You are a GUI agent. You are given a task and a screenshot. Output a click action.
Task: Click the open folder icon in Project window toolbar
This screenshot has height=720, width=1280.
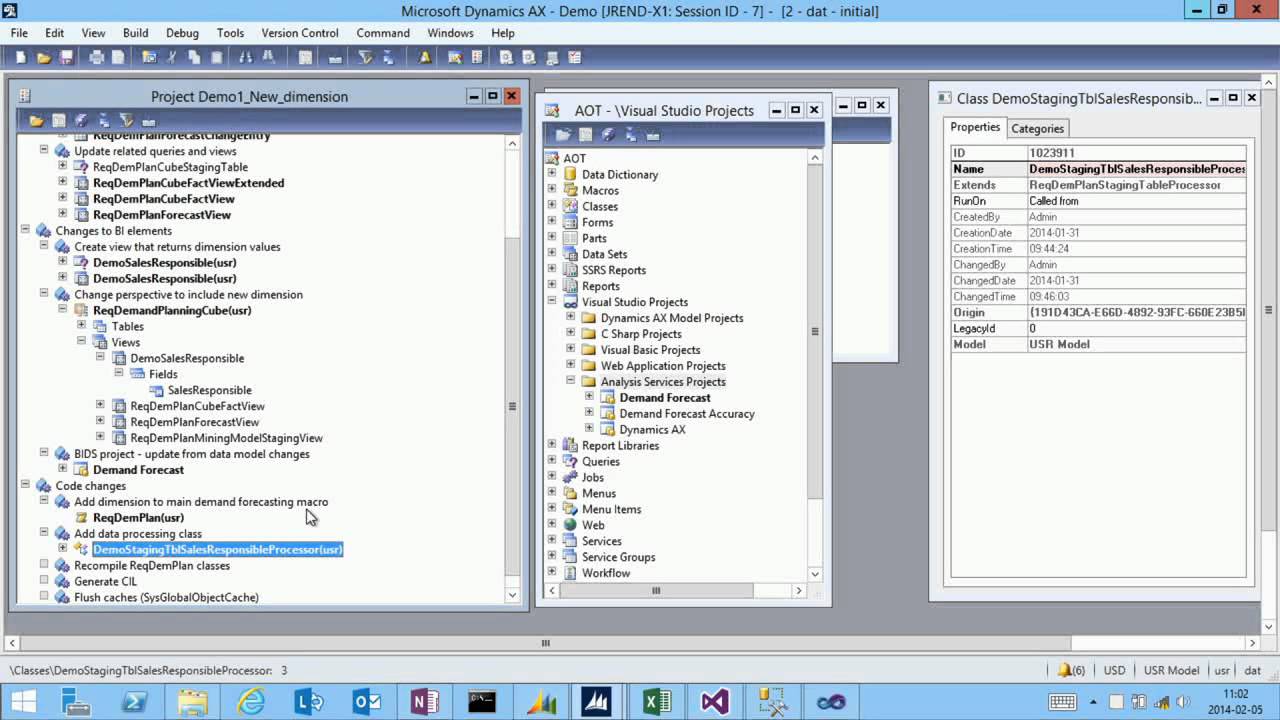pyautogui.click(x=37, y=121)
